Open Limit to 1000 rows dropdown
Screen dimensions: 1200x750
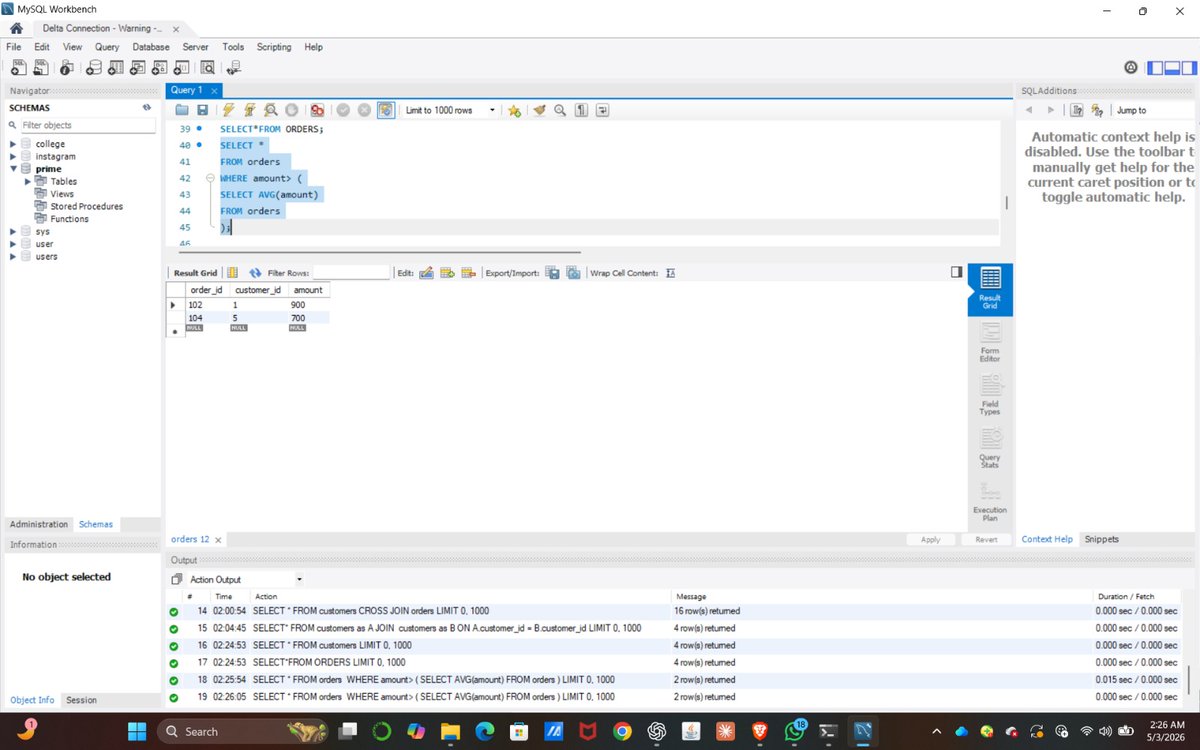(450, 110)
